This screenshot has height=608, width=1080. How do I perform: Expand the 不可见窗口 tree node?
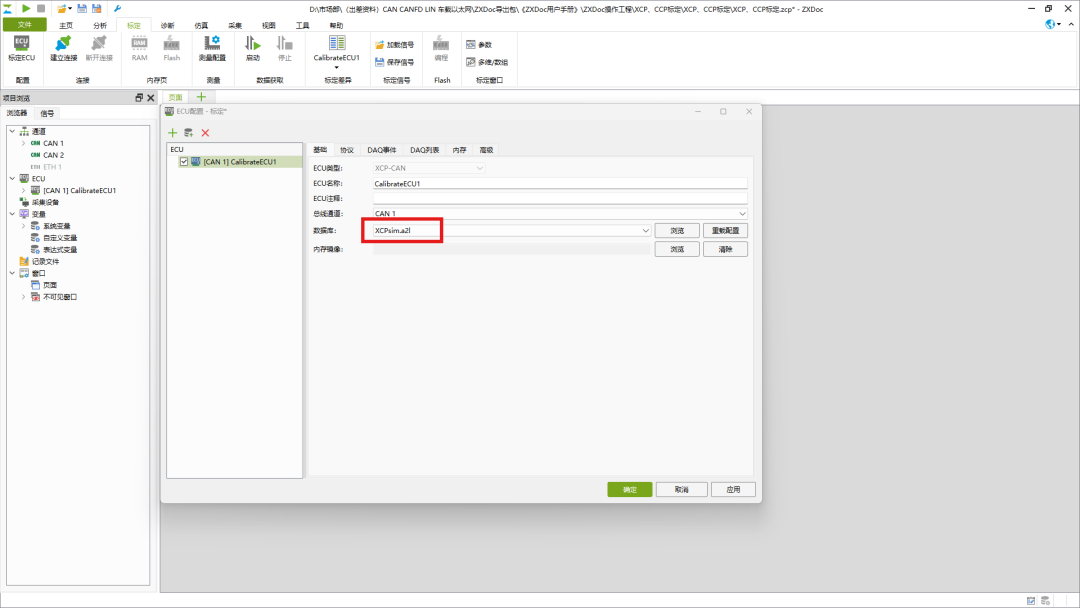pos(23,297)
